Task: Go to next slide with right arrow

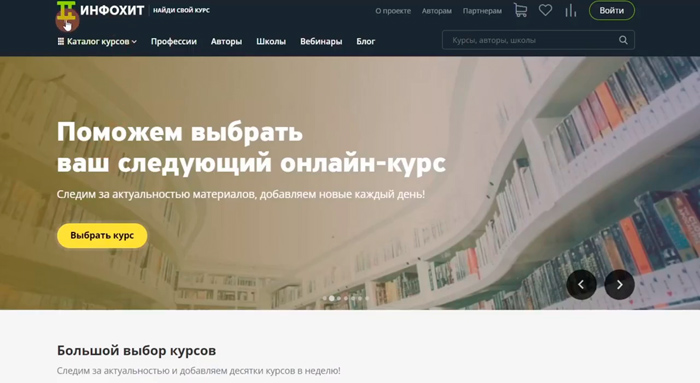Action: (619, 284)
